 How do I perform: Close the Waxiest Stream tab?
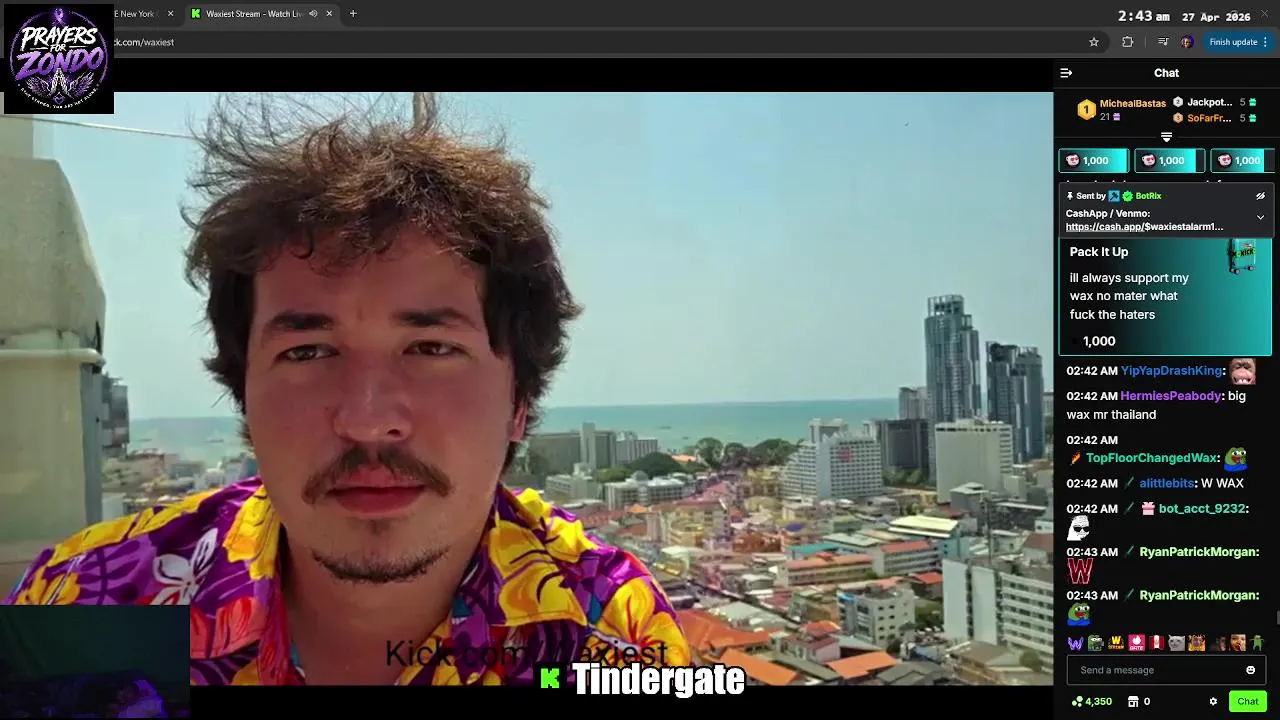click(x=329, y=14)
